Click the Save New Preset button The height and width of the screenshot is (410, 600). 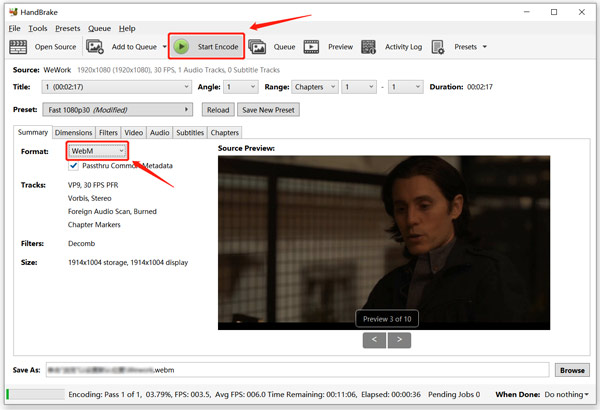[x=268, y=110]
